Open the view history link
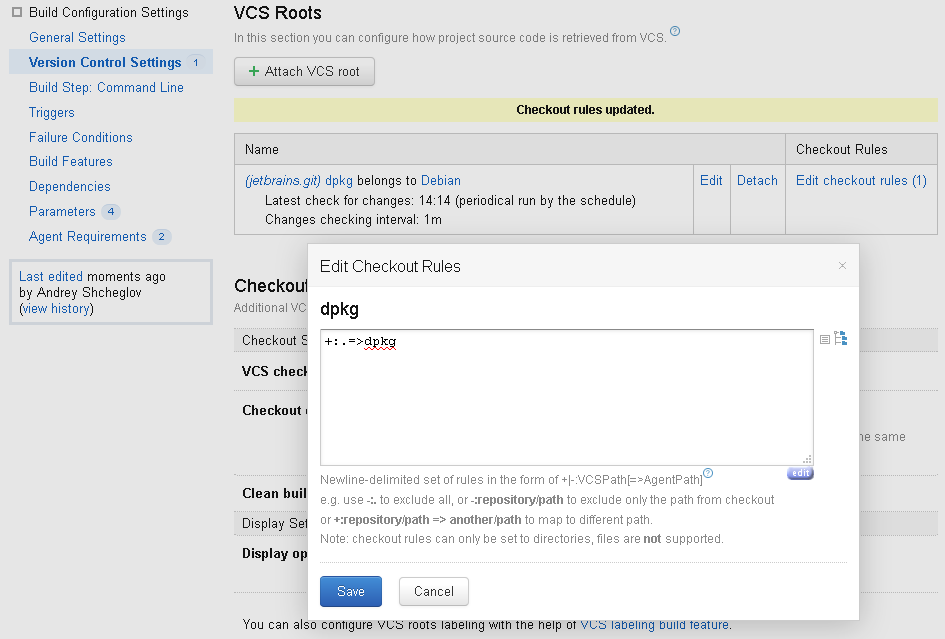This screenshot has width=945, height=639. point(56,308)
